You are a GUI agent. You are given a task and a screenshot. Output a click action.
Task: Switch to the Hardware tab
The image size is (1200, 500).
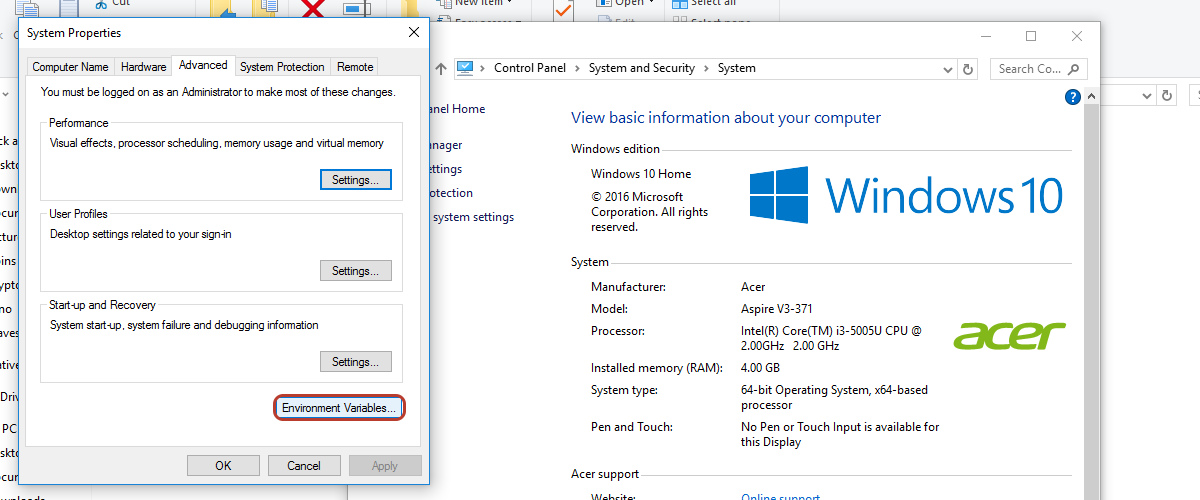pos(143,67)
